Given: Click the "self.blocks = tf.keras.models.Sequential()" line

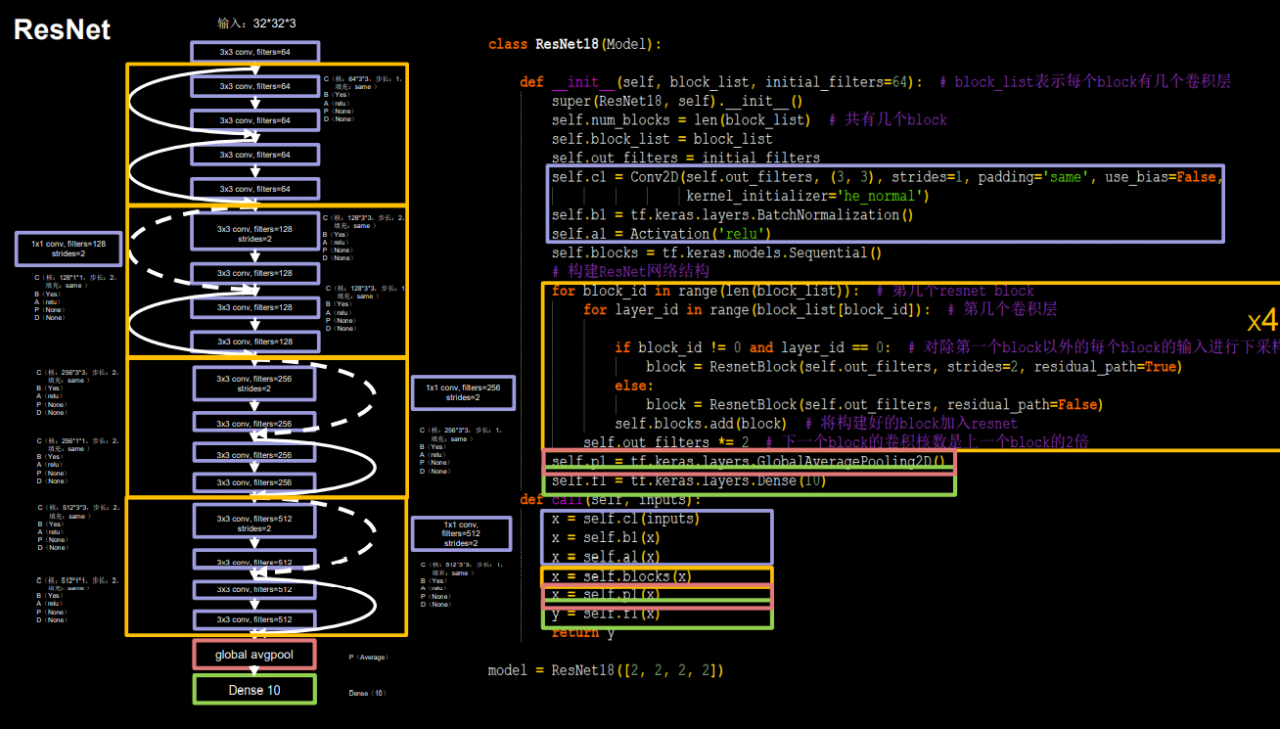Looking at the screenshot, I should coord(717,253).
